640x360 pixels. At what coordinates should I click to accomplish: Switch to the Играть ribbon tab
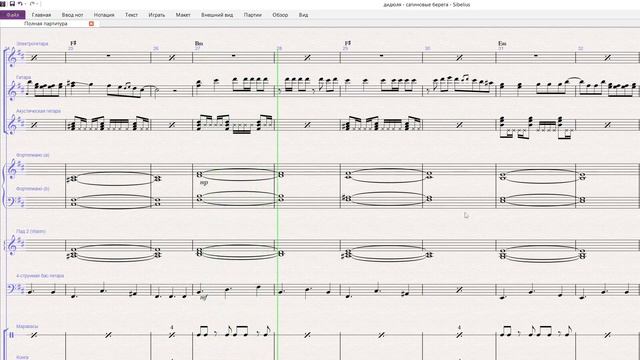click(157, 15)
